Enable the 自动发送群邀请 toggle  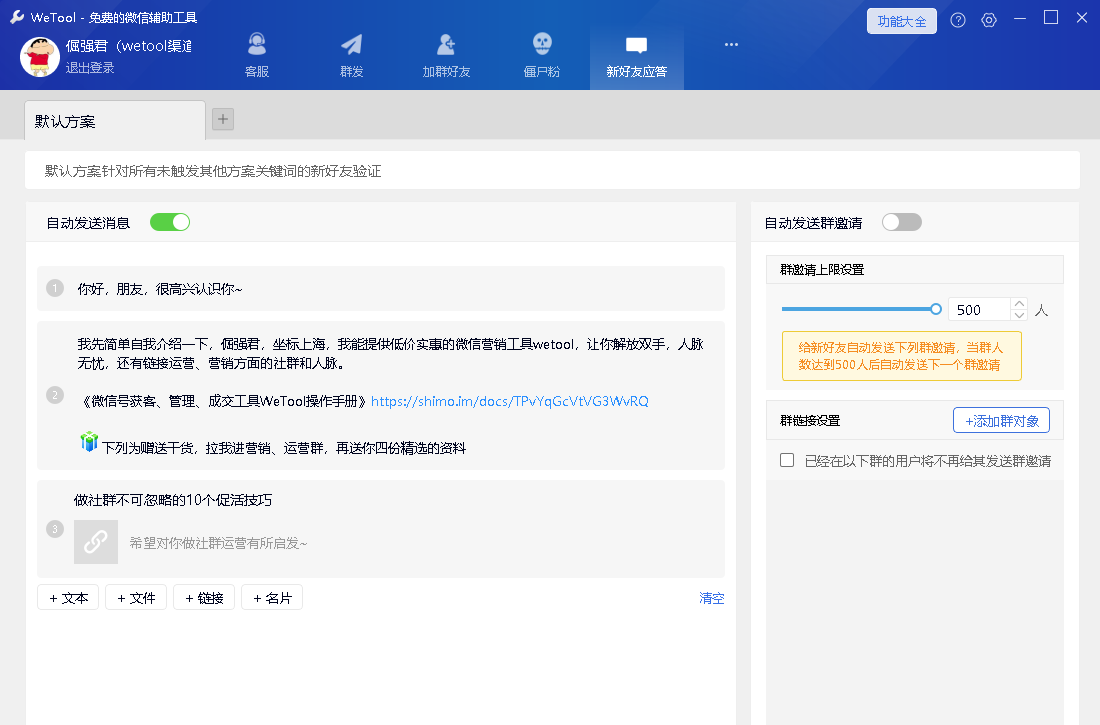[x=901, y=222]
